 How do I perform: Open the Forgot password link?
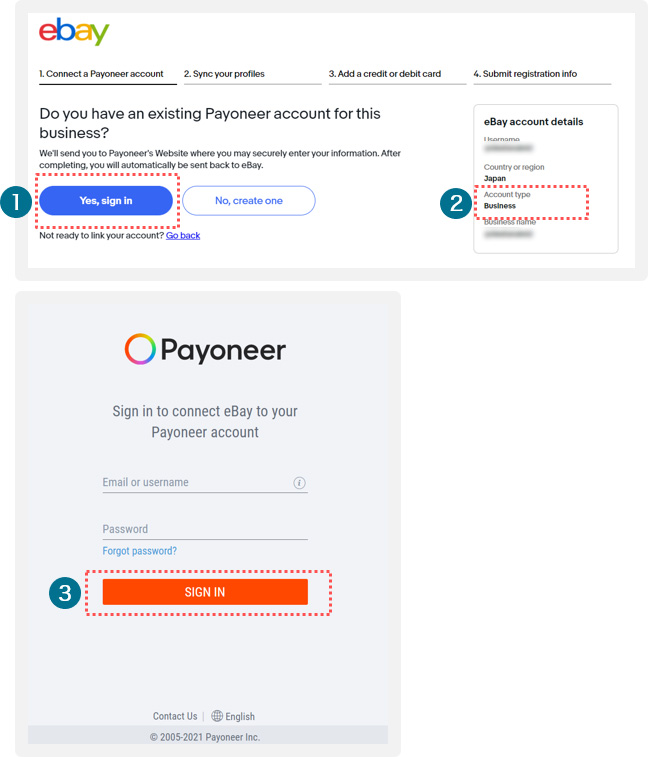(140, 551)
